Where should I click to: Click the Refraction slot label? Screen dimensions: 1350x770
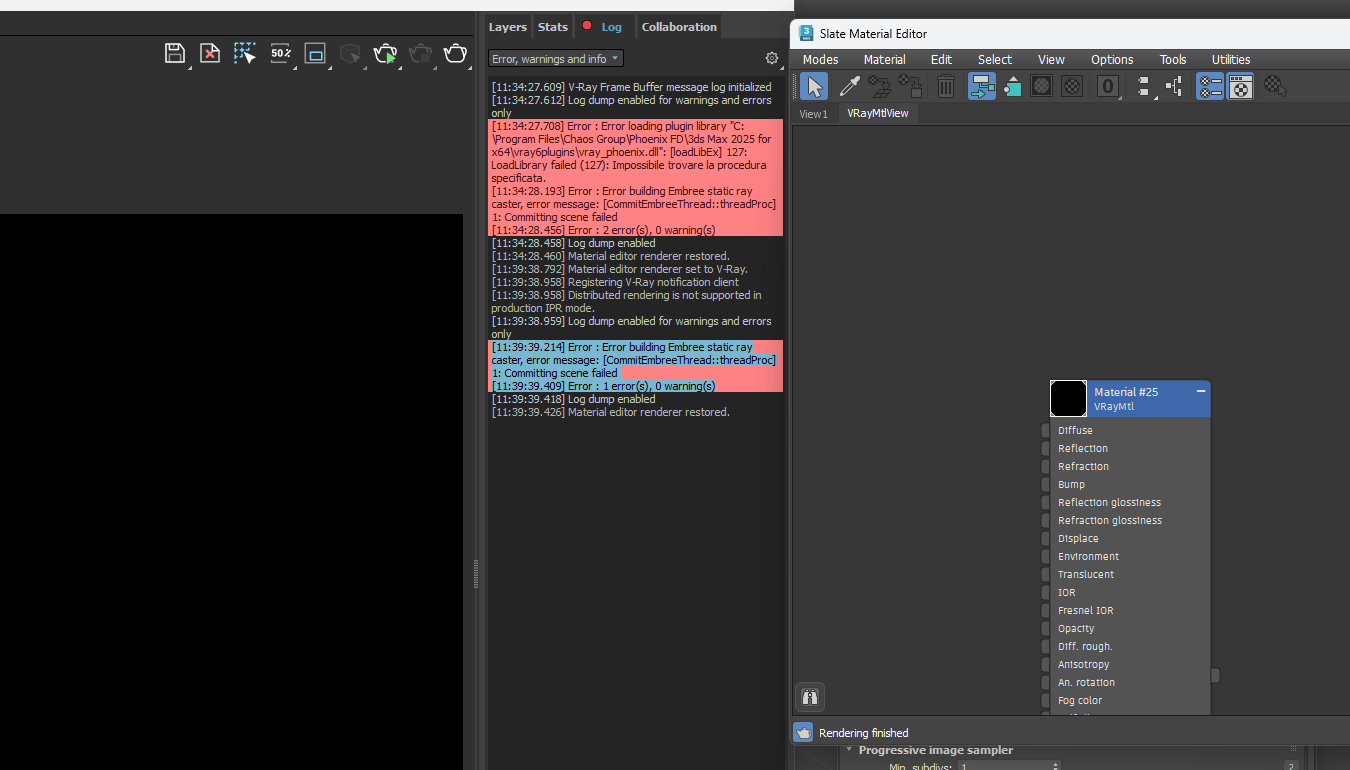(1083, 467)
